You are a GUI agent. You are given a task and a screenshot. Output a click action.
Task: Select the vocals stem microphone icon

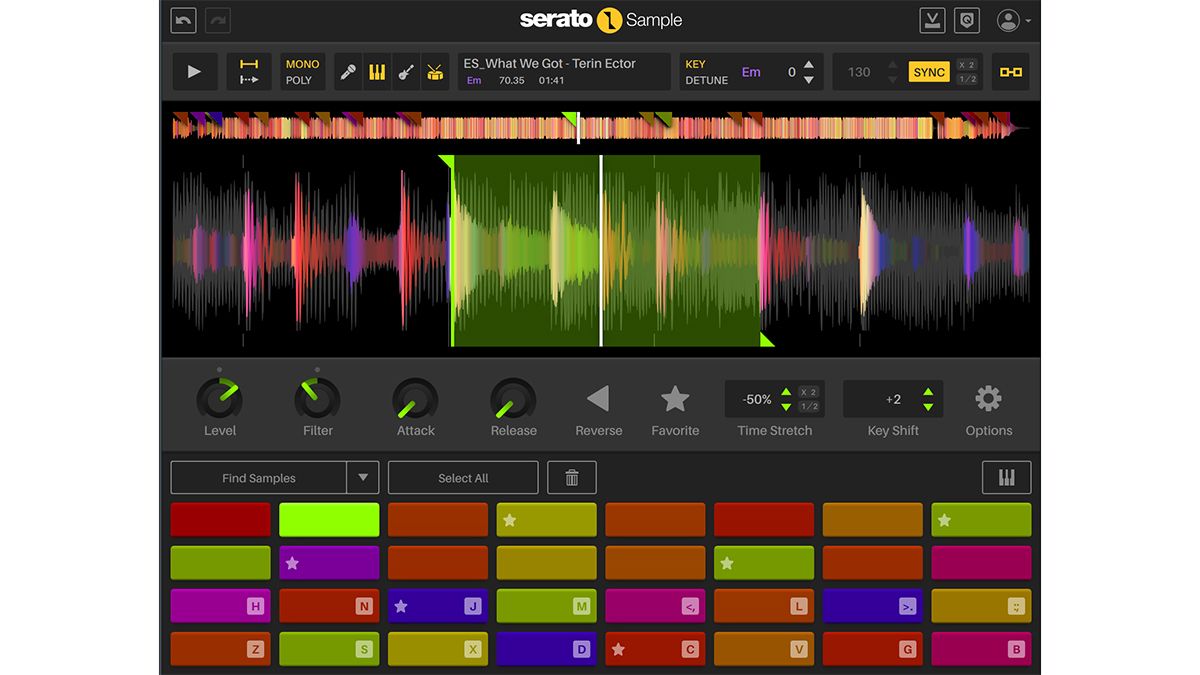coord(348,71)
